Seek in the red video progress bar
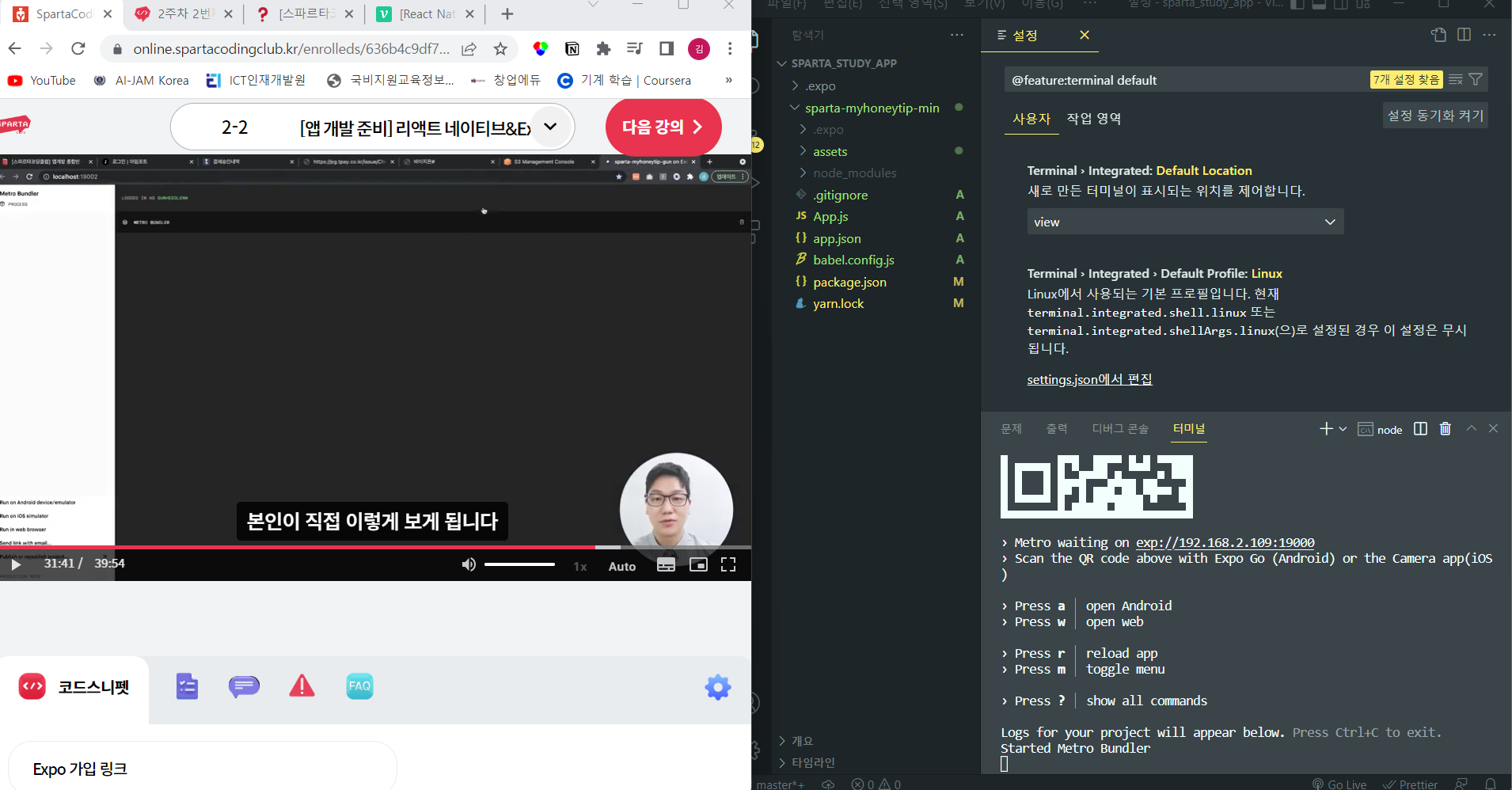1512x790 pixels. [x=375, y=547]
